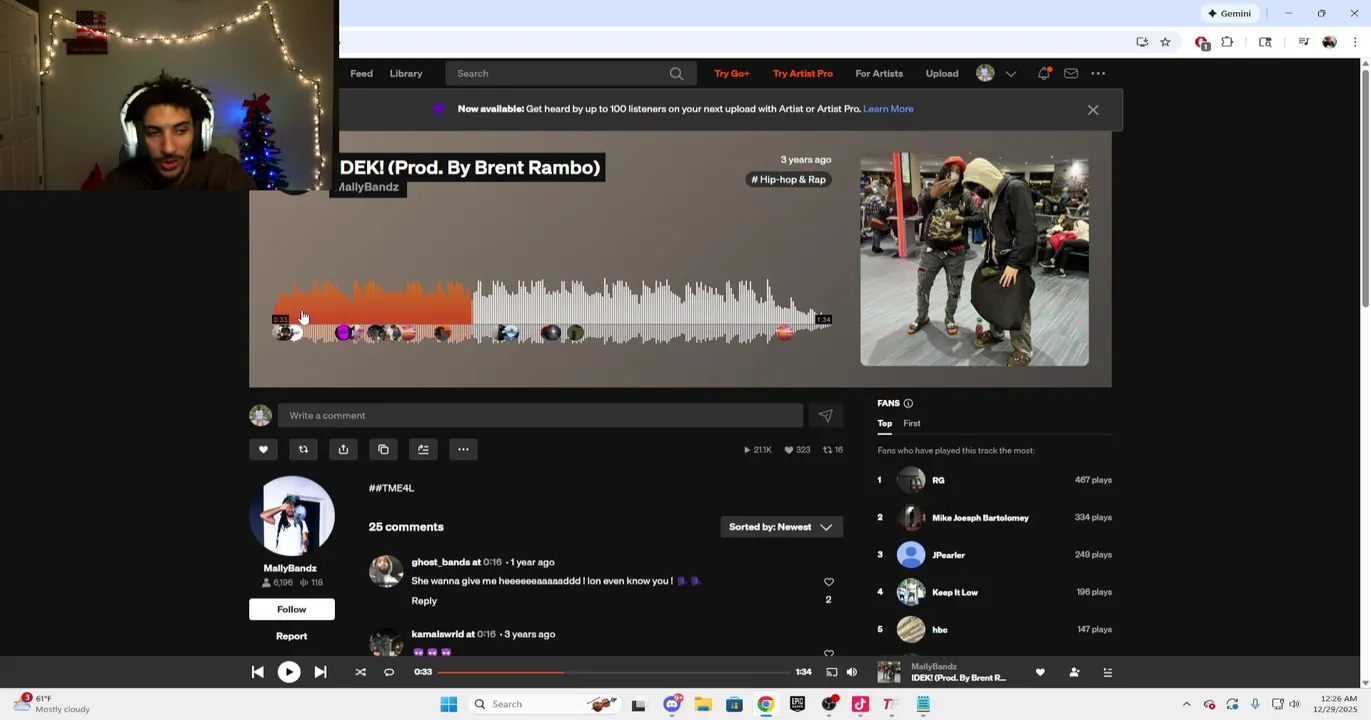Switch to the First fans tab
Viewport: 1371px width, 720px height.
click(912, 424)
